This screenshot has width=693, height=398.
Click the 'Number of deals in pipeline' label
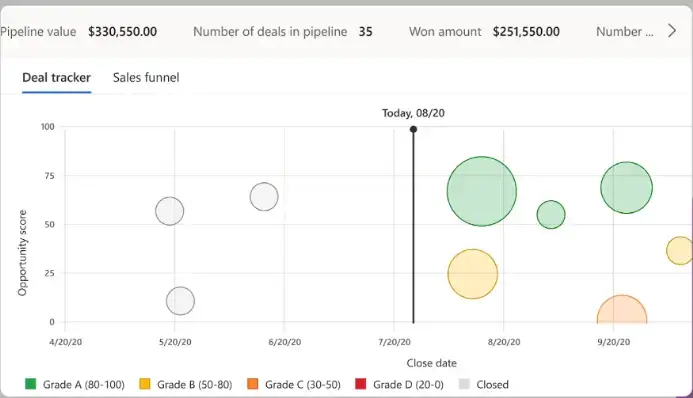(270, 32)
